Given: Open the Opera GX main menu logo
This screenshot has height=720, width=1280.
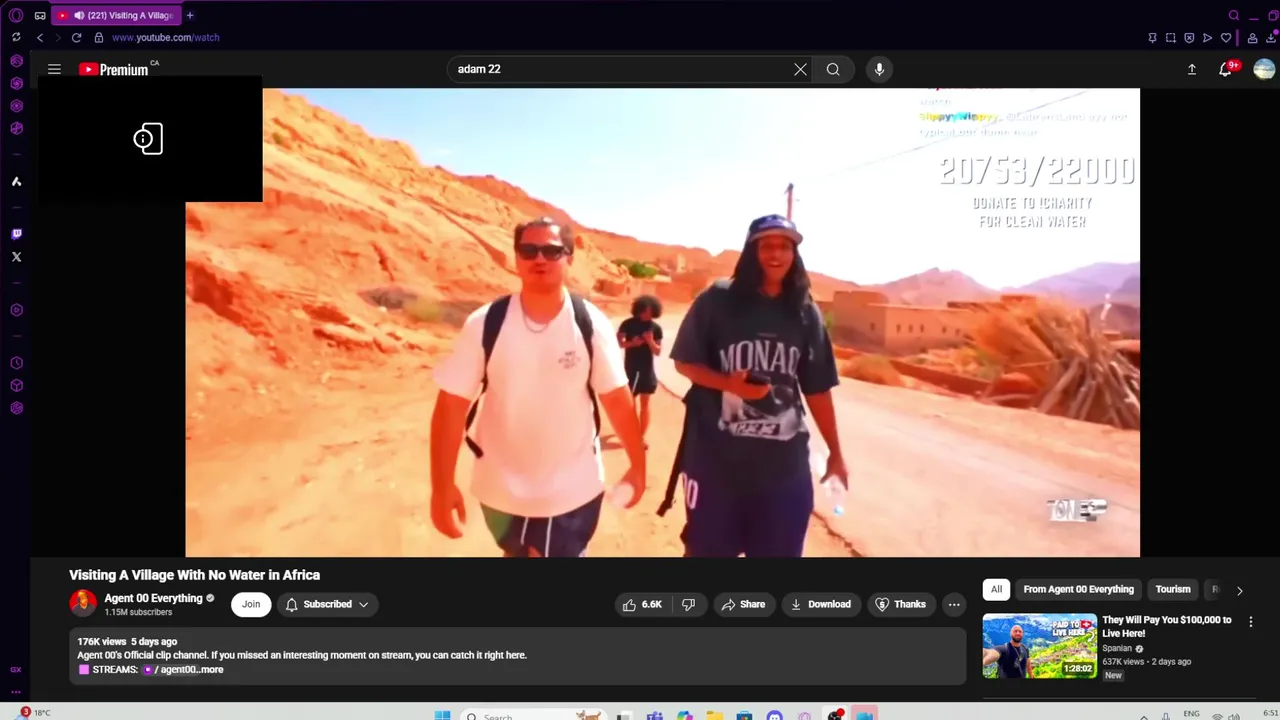Looking at the screenshot, I should pos(15,15).
